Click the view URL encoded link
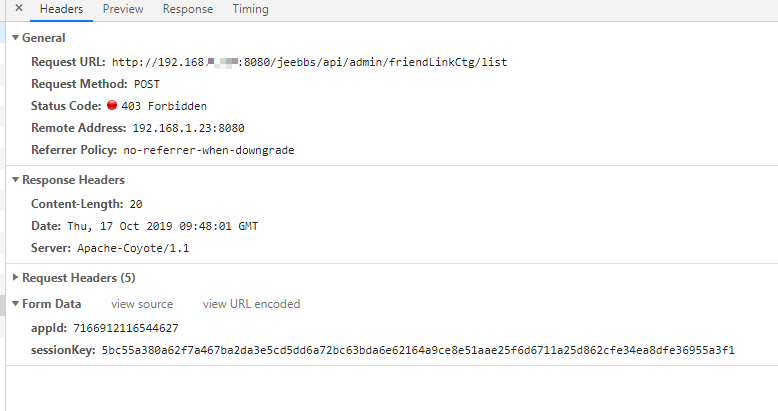 pyautogui.click(x=251, y=304)
